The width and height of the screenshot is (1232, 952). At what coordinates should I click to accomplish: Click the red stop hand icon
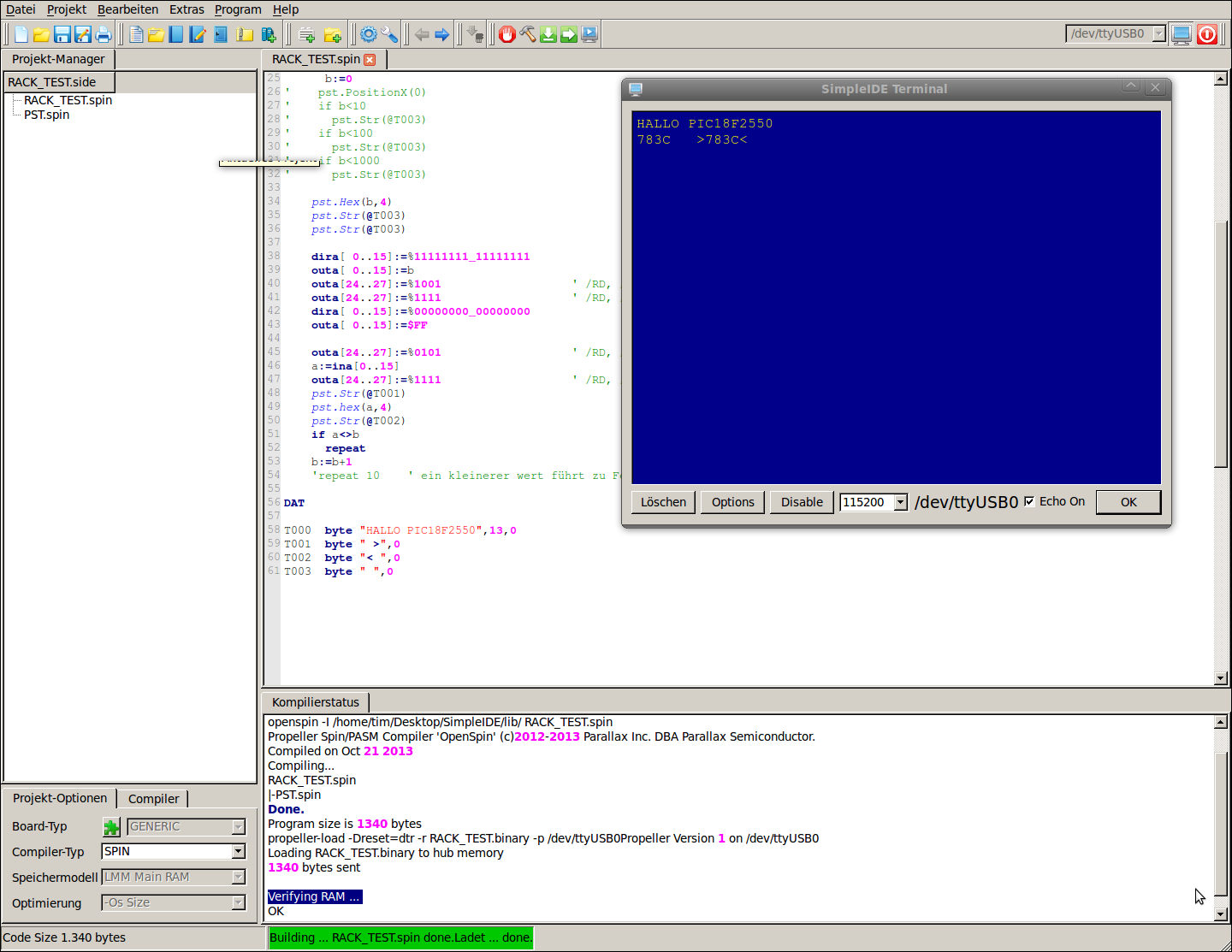click(507, 34)
